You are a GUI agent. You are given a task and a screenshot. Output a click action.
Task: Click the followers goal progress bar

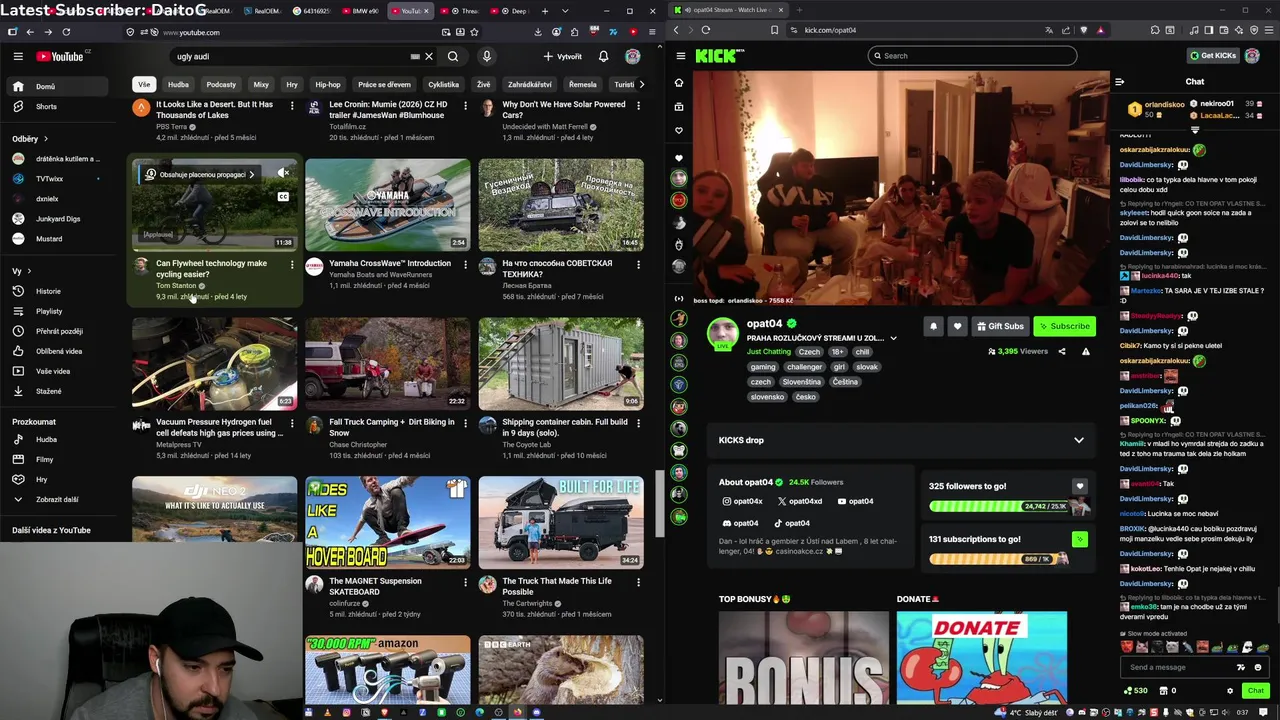tap(999, 506)
